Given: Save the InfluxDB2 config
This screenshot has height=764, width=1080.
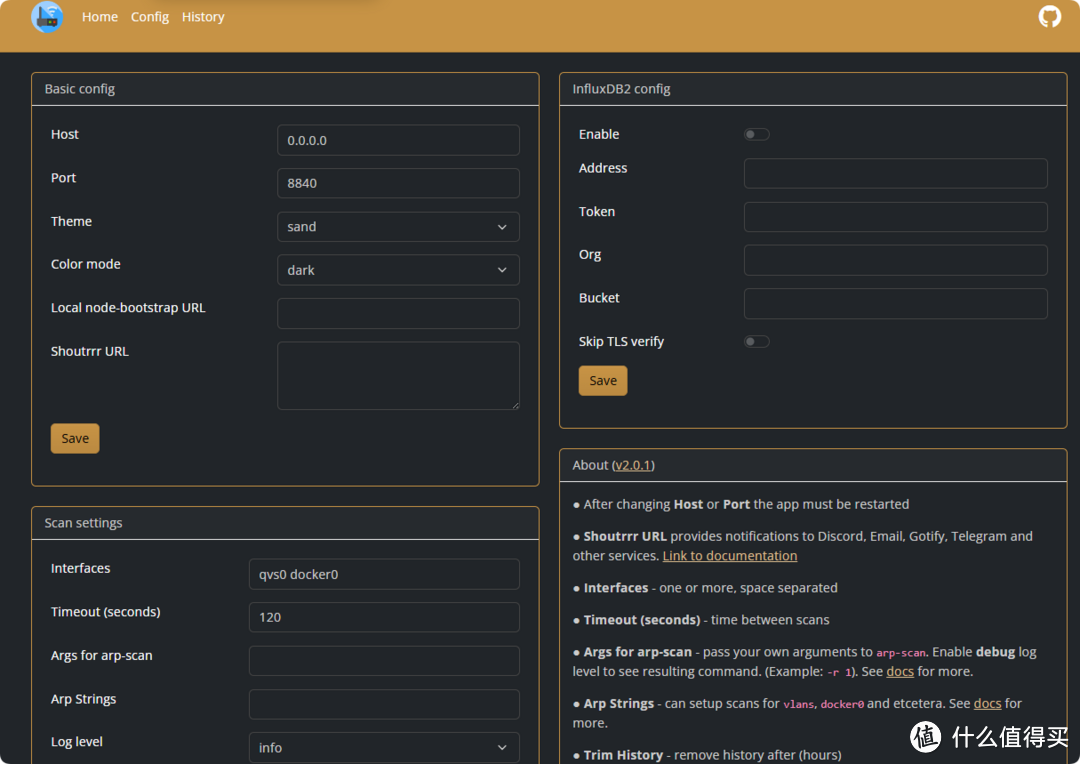Looking at the screenshot, I should [603, 381].
